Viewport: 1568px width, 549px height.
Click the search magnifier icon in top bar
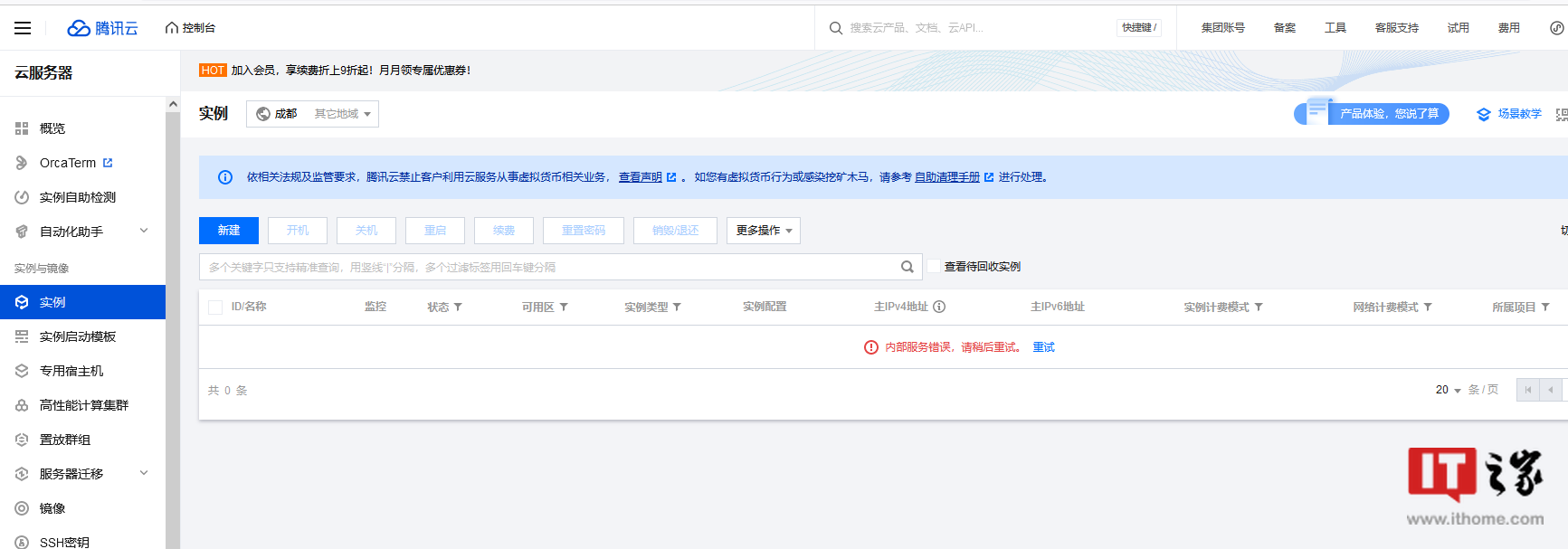[836, 28]
